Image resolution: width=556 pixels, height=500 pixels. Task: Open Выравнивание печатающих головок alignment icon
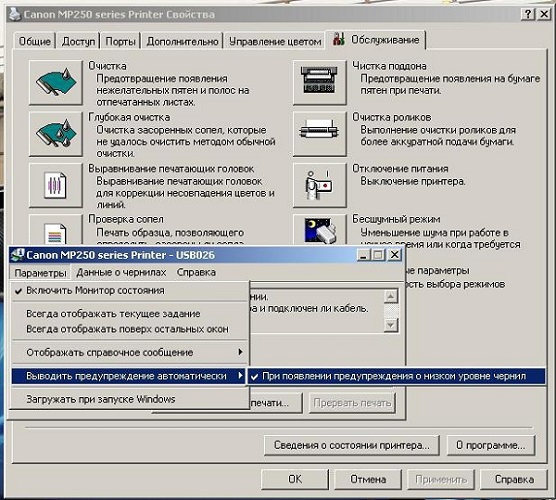coord(56,185)
